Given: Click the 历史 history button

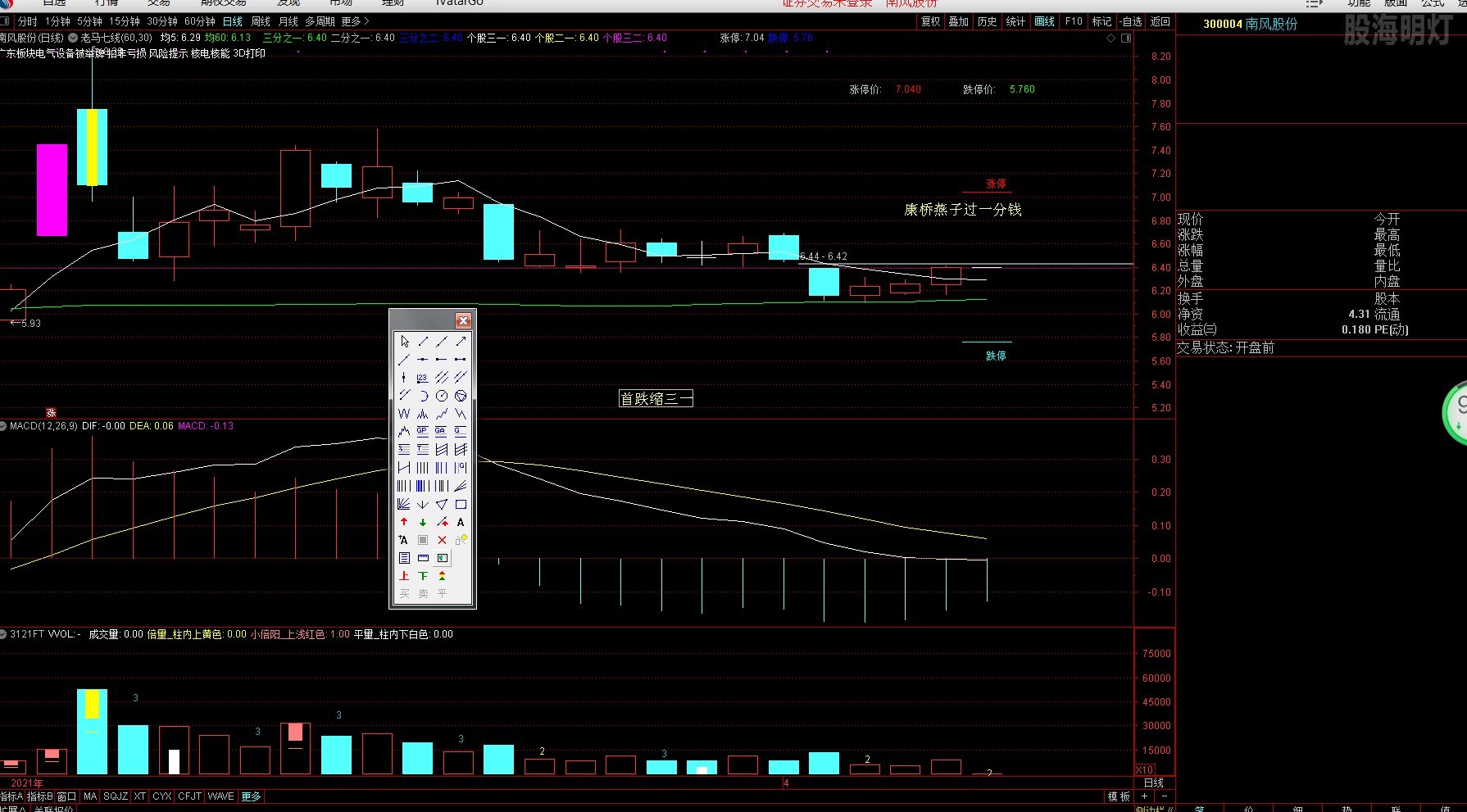Looking at the screenshot, I should click(x=988, y=21).
